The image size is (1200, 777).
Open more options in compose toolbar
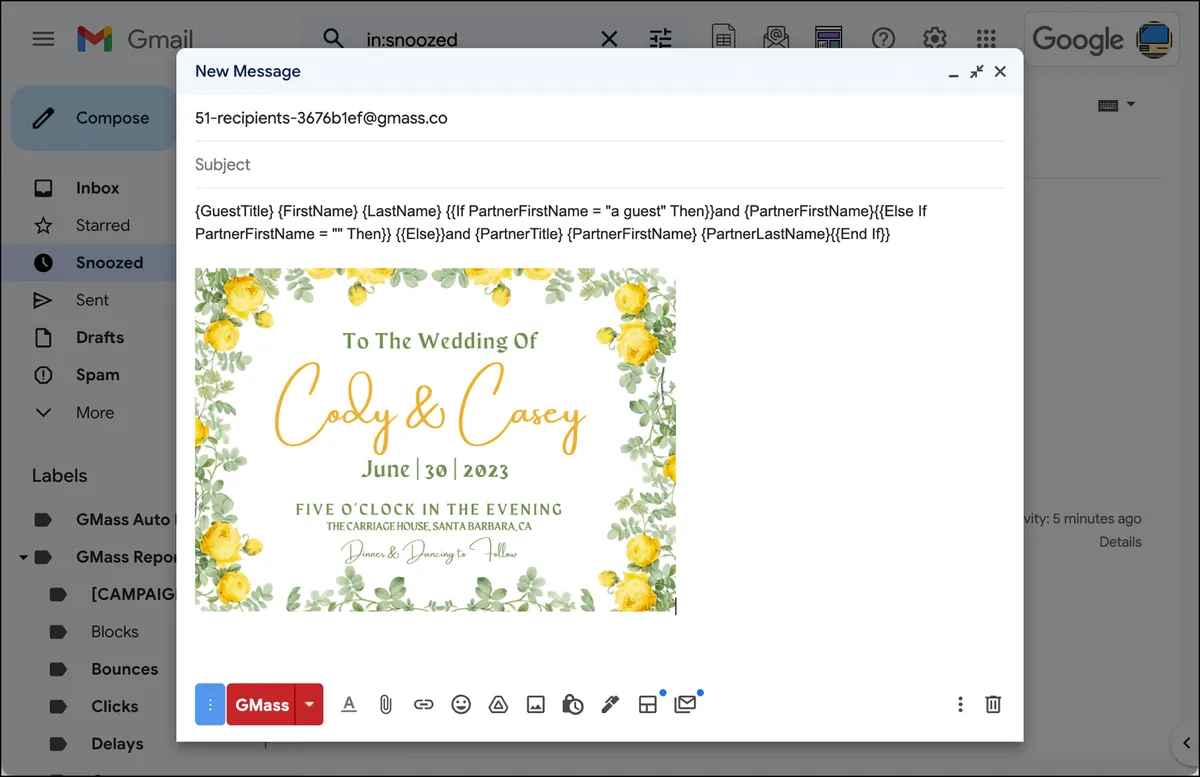click(960, 705)
